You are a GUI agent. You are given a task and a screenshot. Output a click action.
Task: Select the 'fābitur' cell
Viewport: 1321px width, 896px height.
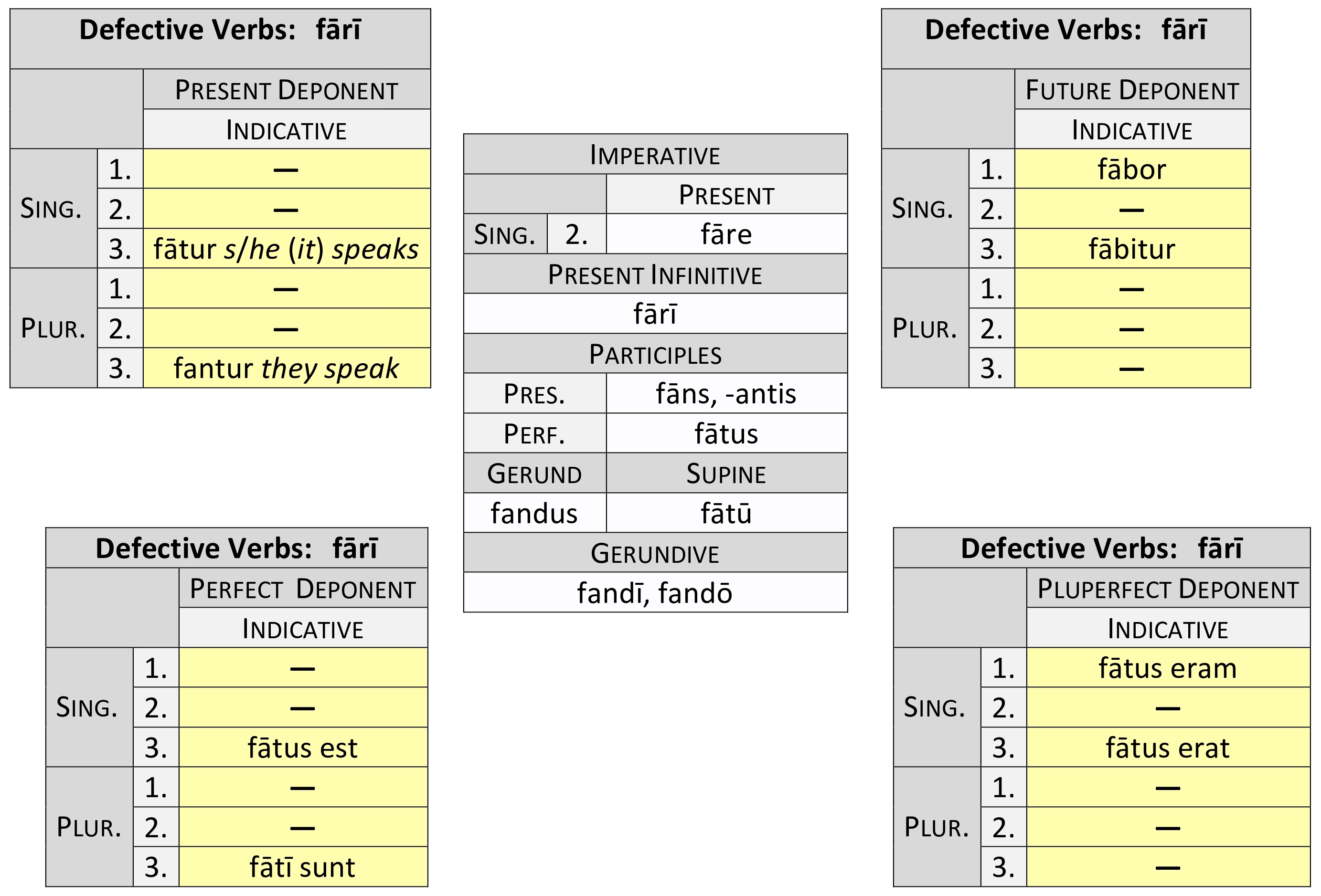pyautogui.click(x=1132, y=249)
